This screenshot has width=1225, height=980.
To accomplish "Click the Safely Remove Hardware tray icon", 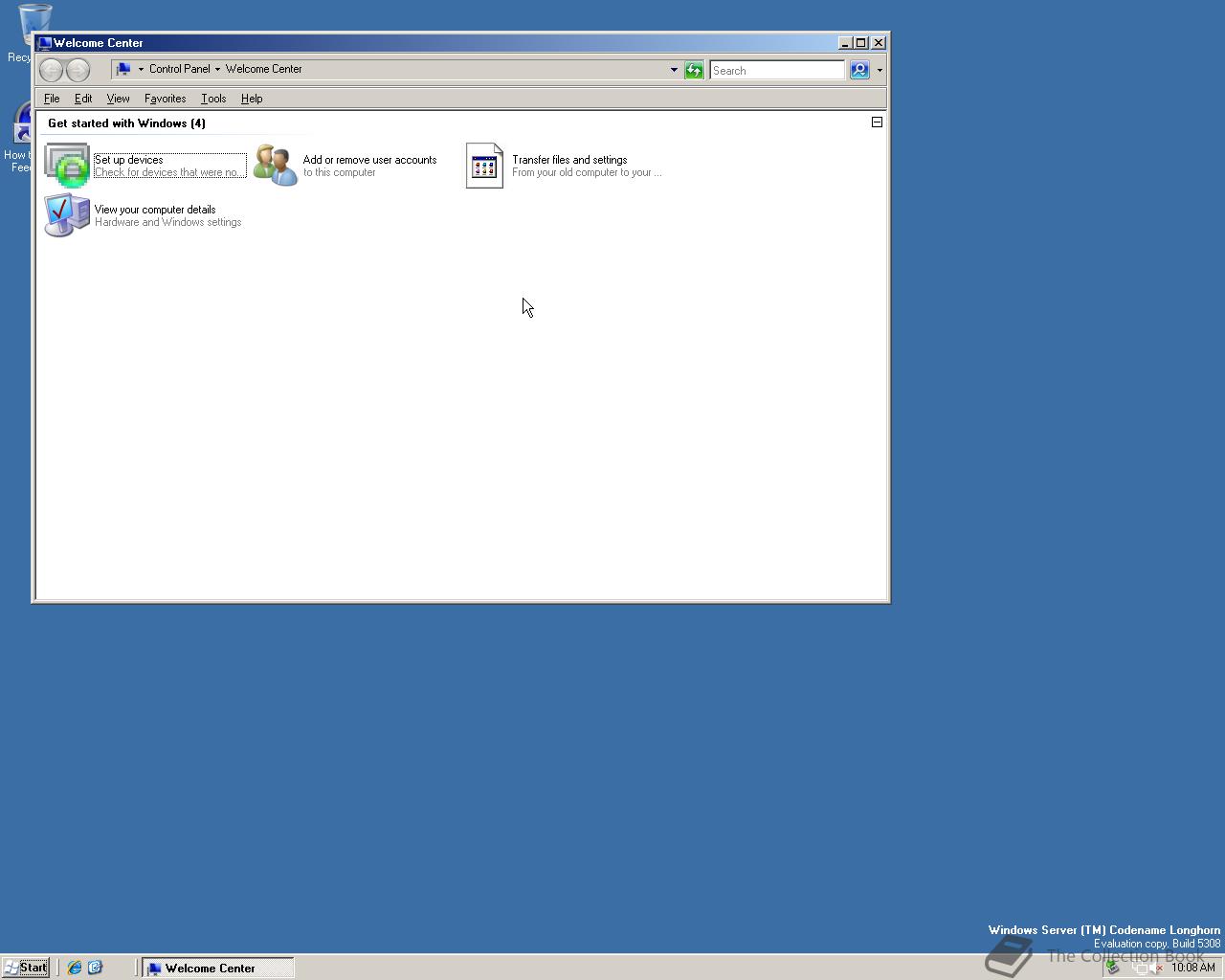I will pyautogui.click(x=1112, y=968).
